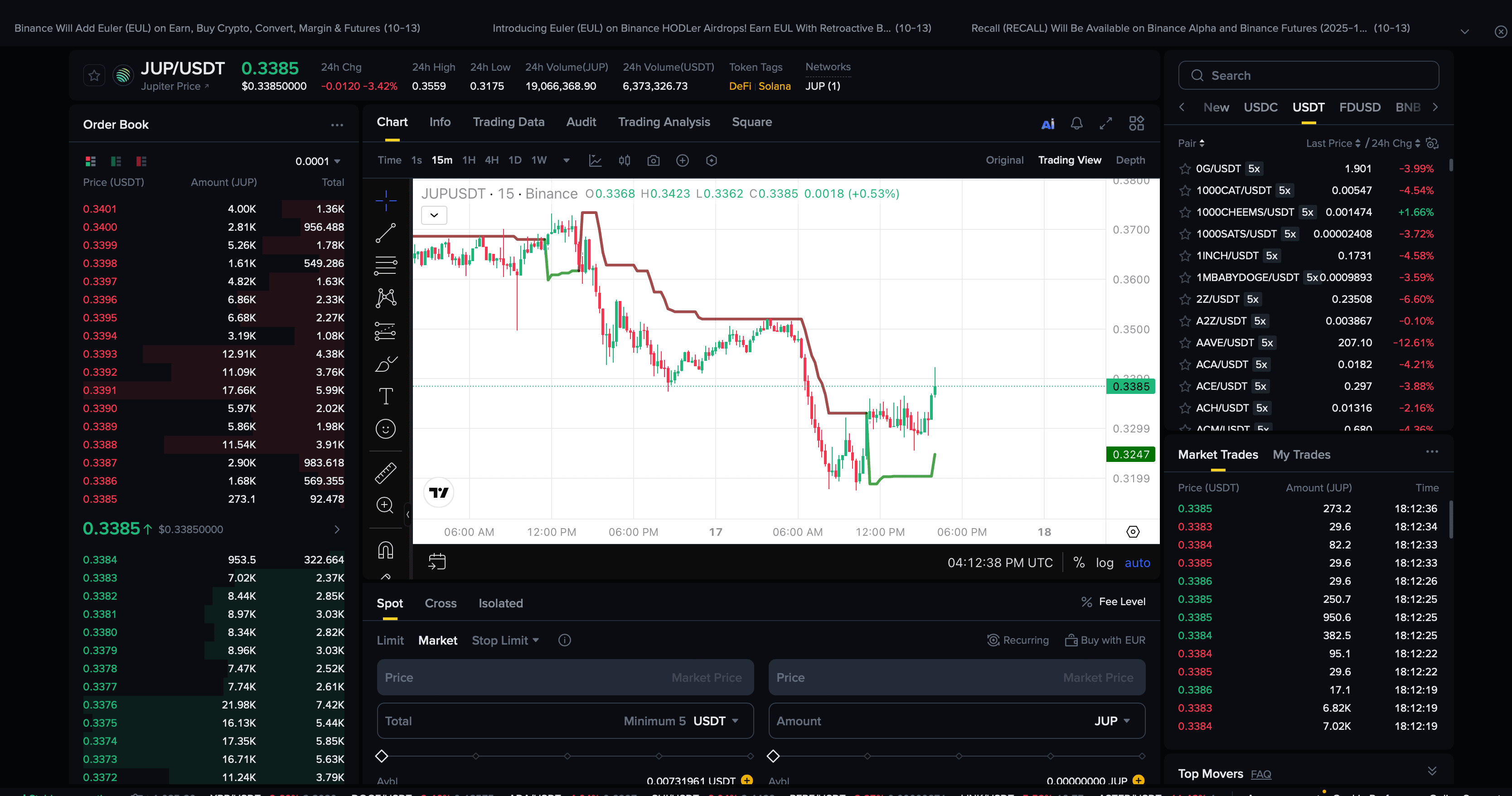Open order book 0.0001 precision dropdown

tap(318, 161)
